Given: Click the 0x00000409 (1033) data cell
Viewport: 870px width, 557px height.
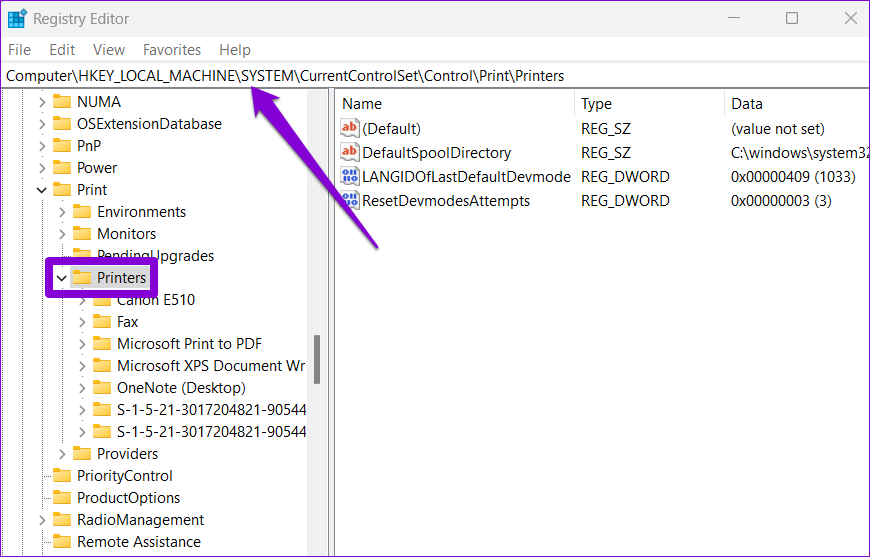Looking at the screenshot, I should pyautogui.click(x=793, y=176).
